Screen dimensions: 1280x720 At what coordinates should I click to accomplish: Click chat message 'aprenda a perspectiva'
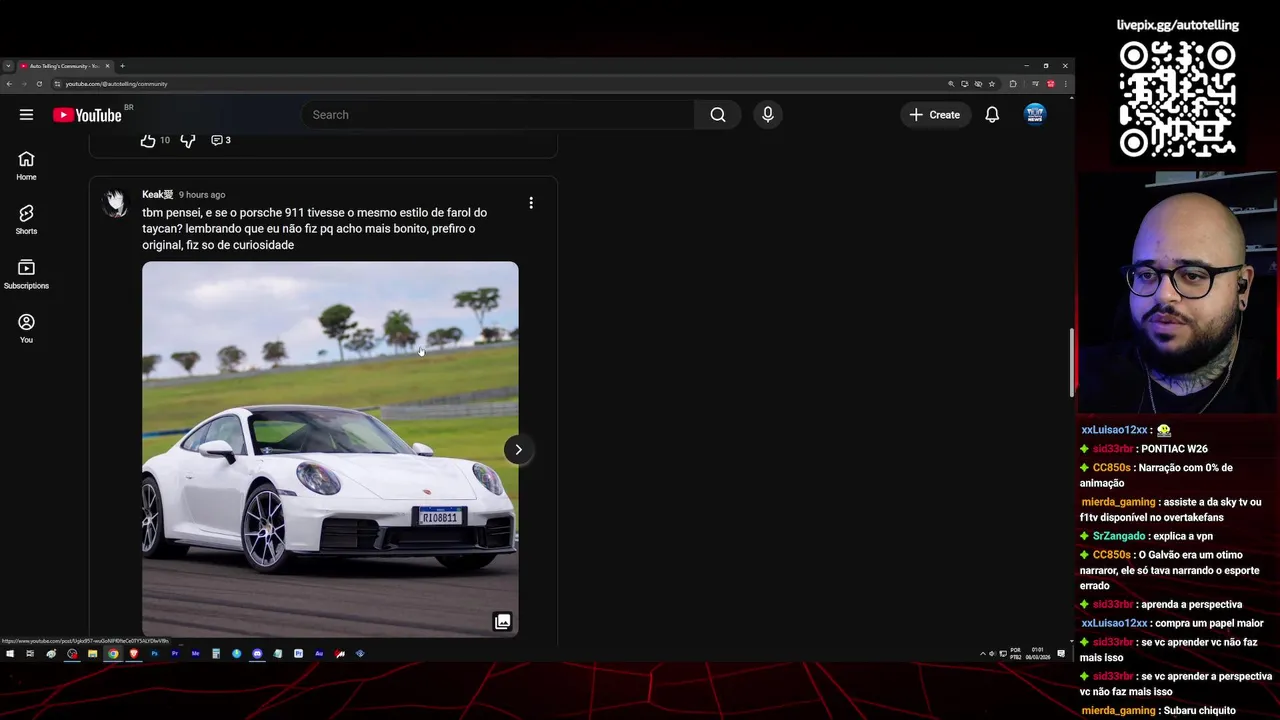point(1191,604)
